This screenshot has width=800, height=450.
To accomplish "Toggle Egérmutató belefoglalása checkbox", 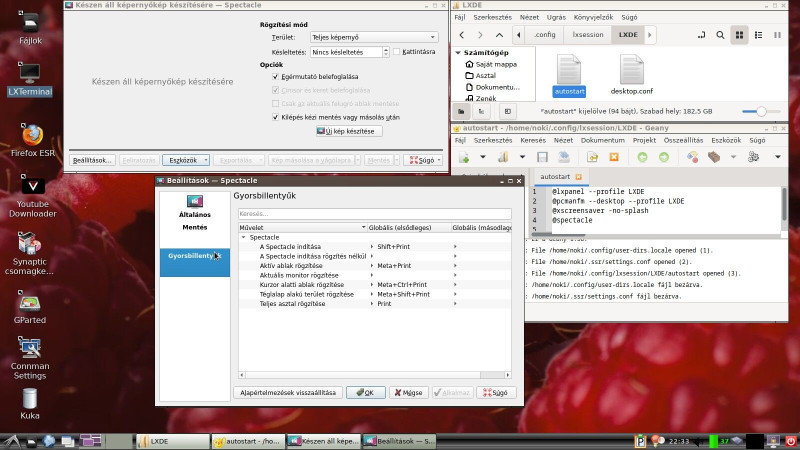I will (x=276, y=77).
